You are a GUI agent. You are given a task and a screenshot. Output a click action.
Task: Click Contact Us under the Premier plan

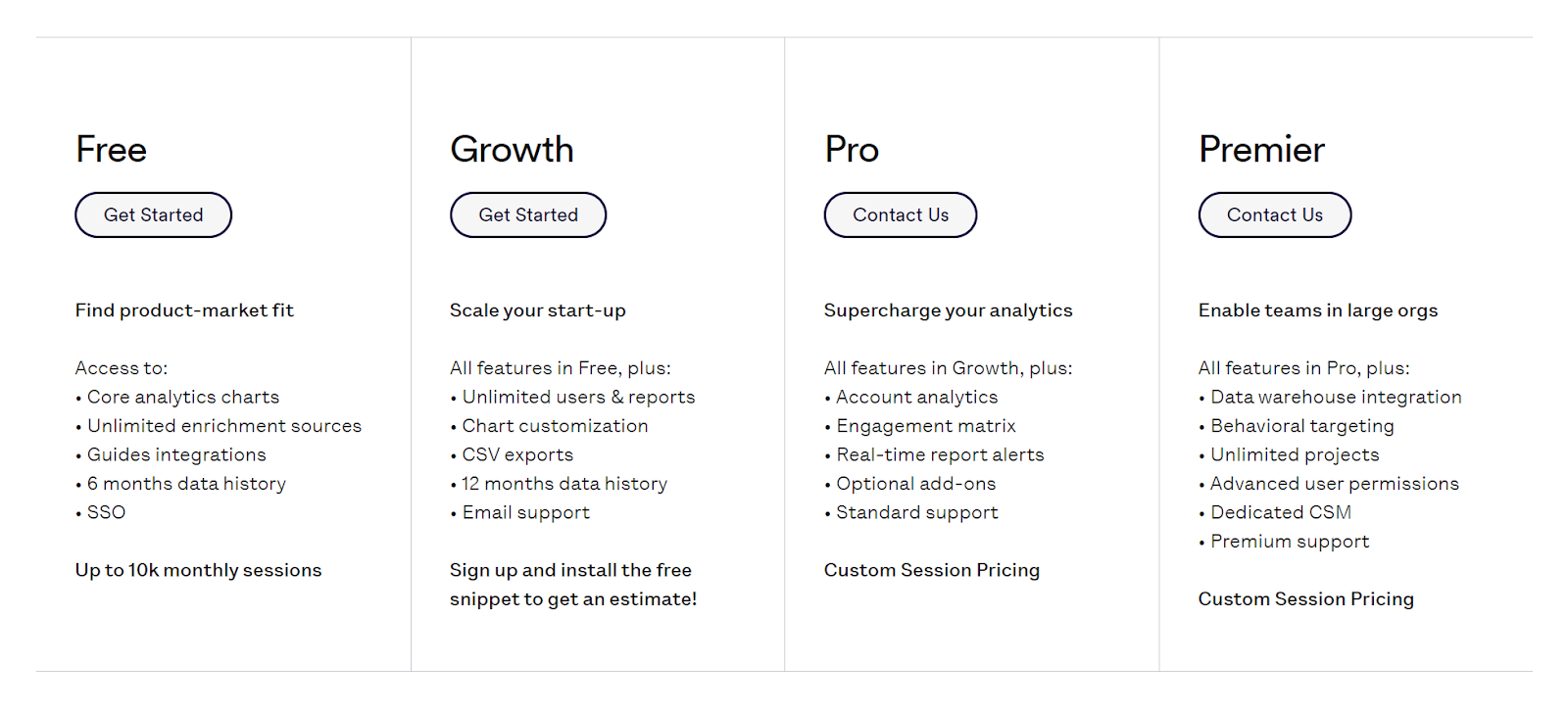(1274, 214)
